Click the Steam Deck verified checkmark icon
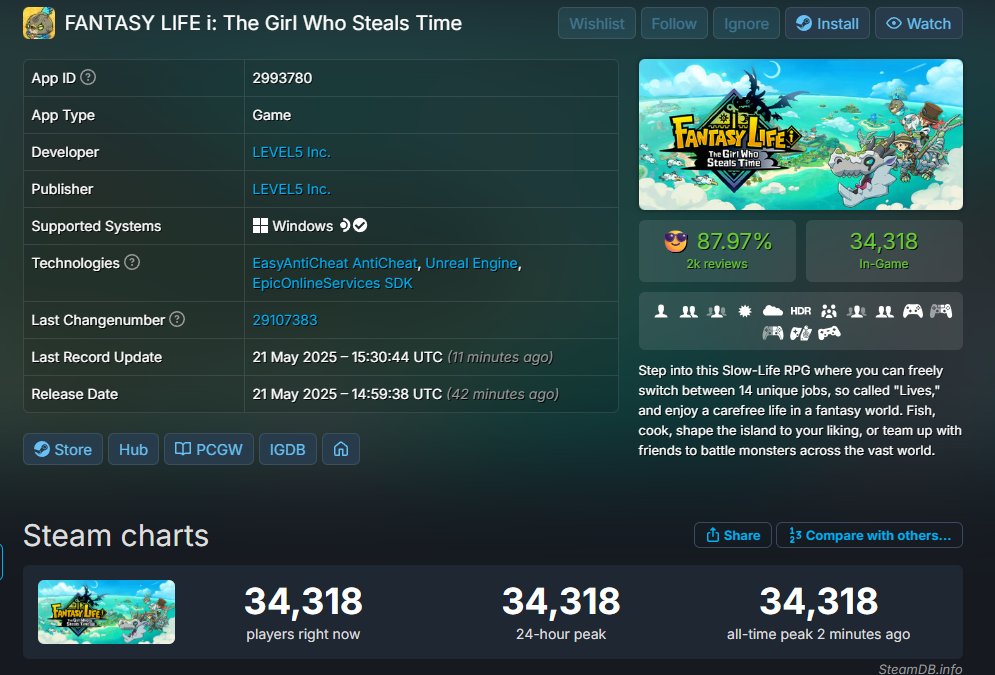Viewport: 995px width, 675px height. point(360,225)
